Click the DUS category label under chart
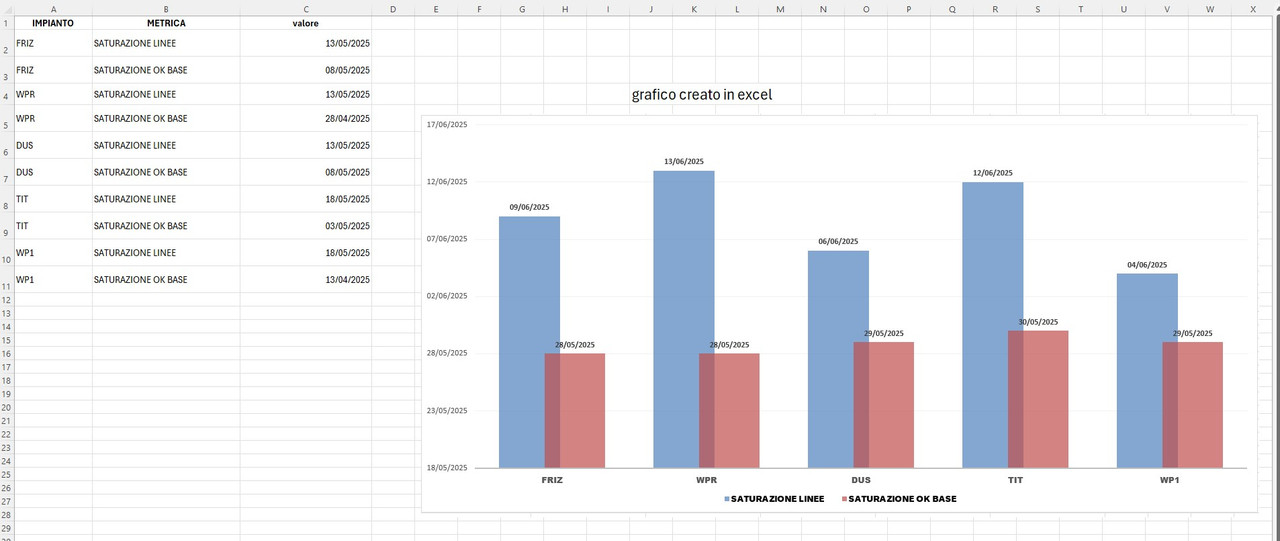This screenshot has height=541, width=1280. 861,480
